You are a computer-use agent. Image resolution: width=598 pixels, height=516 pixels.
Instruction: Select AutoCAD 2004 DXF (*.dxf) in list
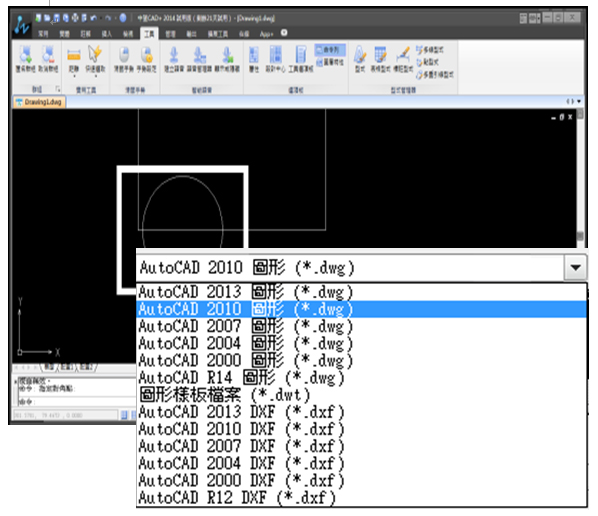(x=361, y=464)
